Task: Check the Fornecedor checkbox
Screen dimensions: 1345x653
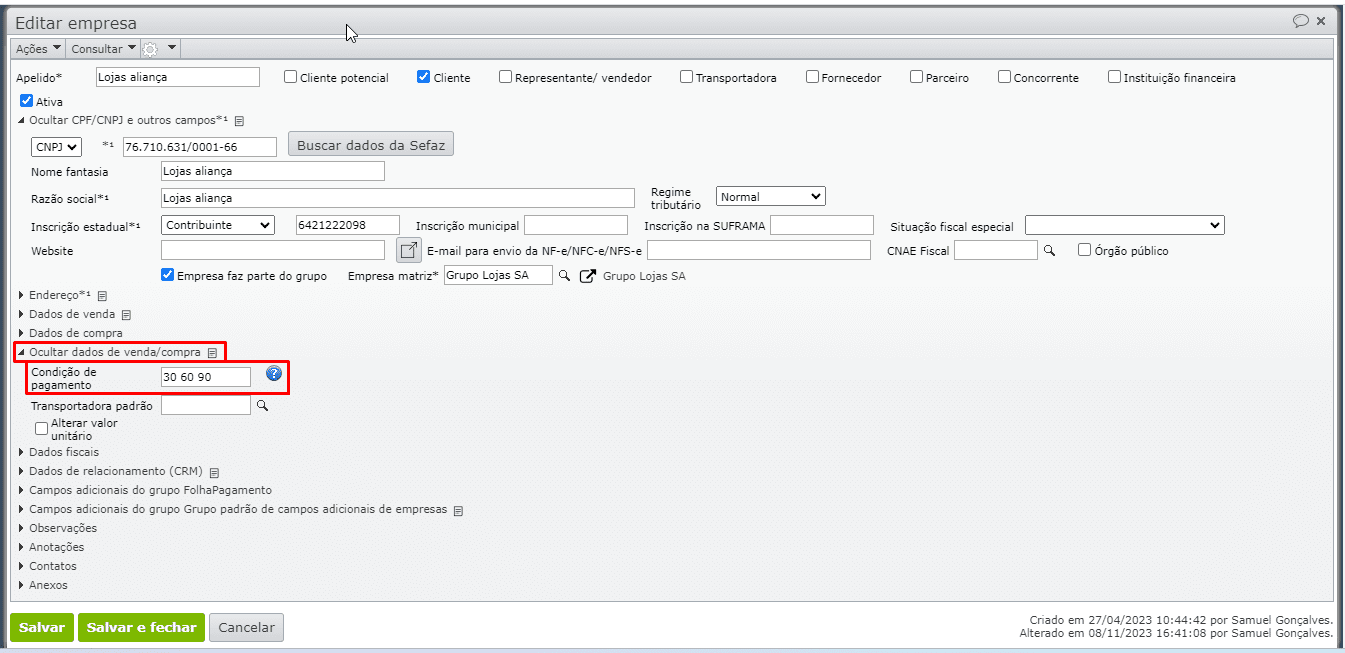Action: pos(813,77)
